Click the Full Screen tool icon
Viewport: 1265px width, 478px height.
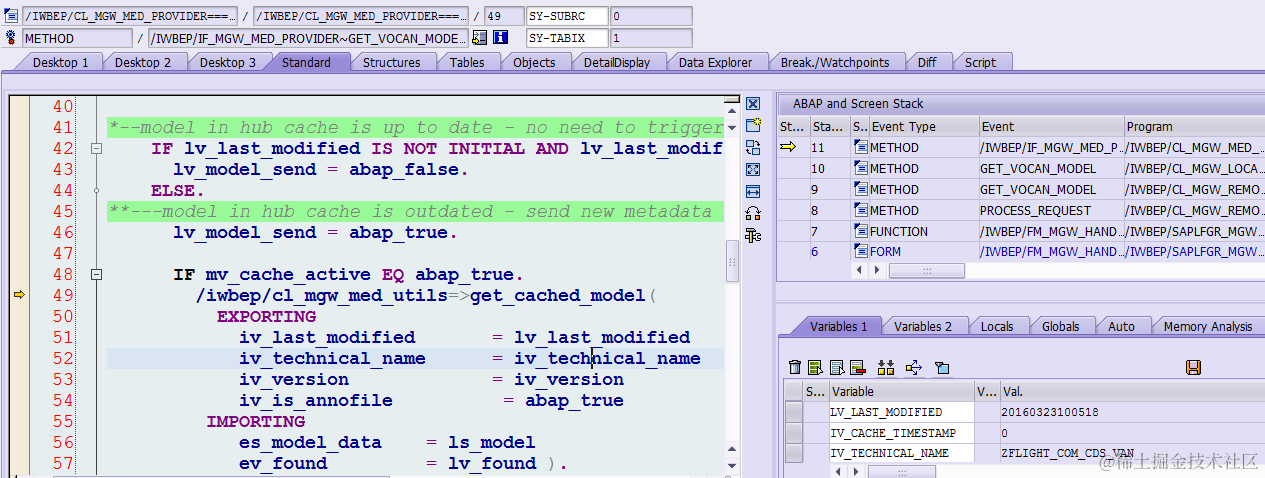click(x=753, y=170)
